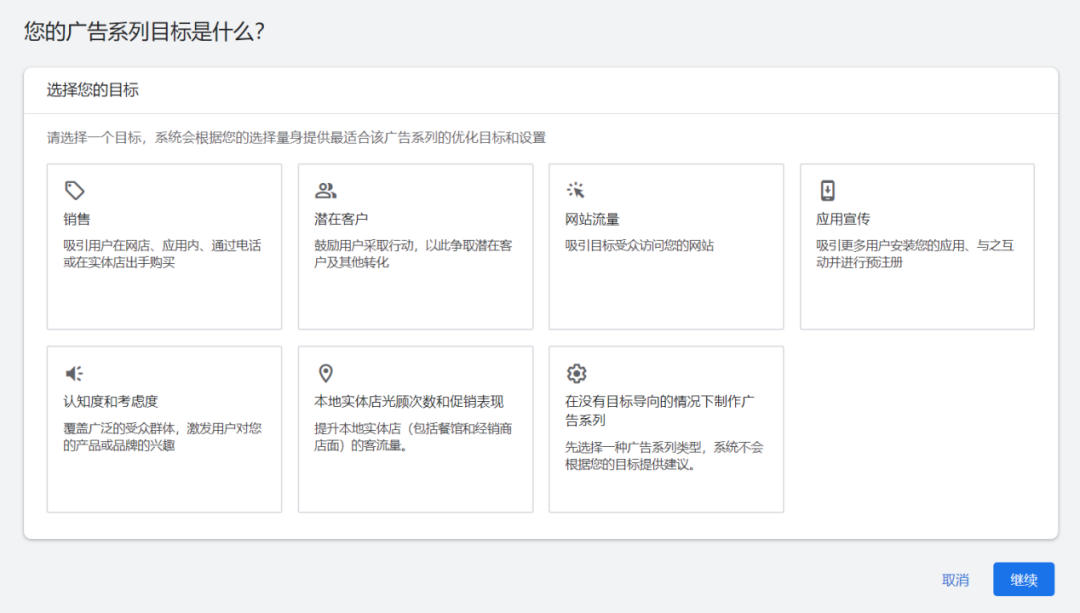Choose the 潜在客户 goal card
This screenshot has height=613, width=1080.
coord(415,247)
